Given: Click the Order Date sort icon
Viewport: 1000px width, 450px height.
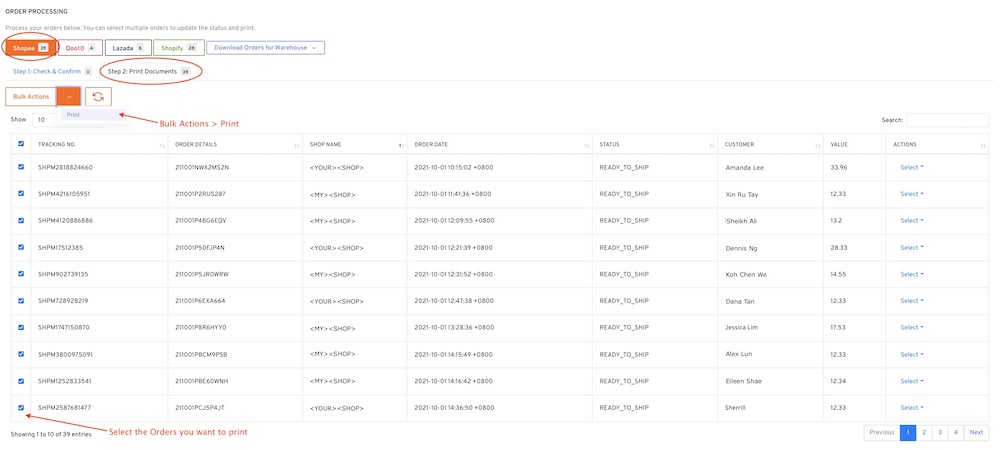Looking at the screenshot, I should point(586,146).
